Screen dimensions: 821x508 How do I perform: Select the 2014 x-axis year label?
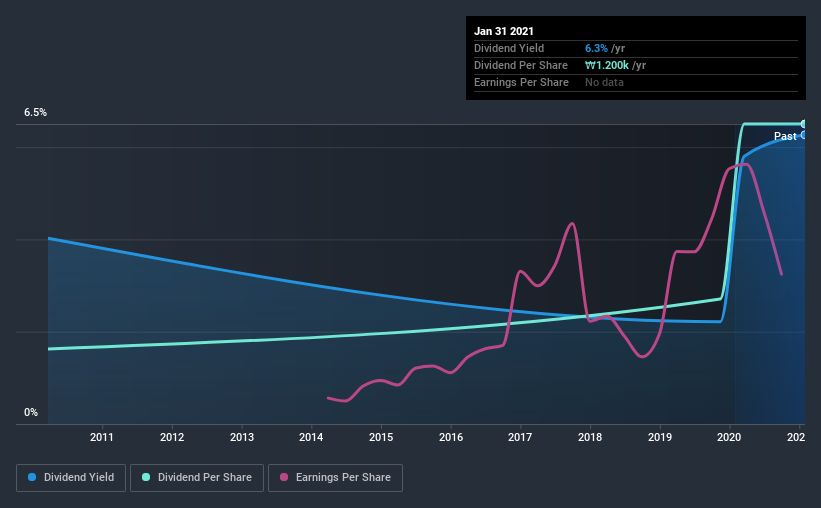tap(311, 437)
